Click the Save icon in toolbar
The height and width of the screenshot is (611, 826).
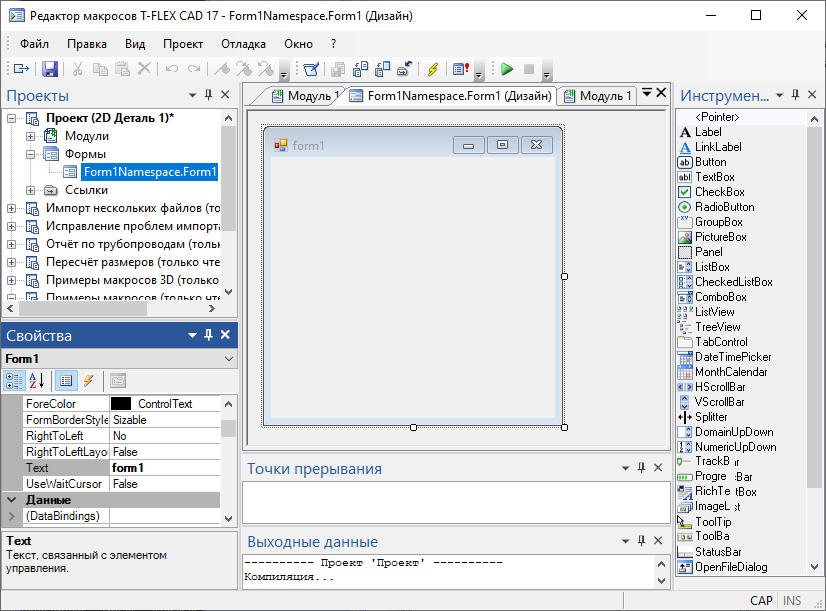[50, 69]
